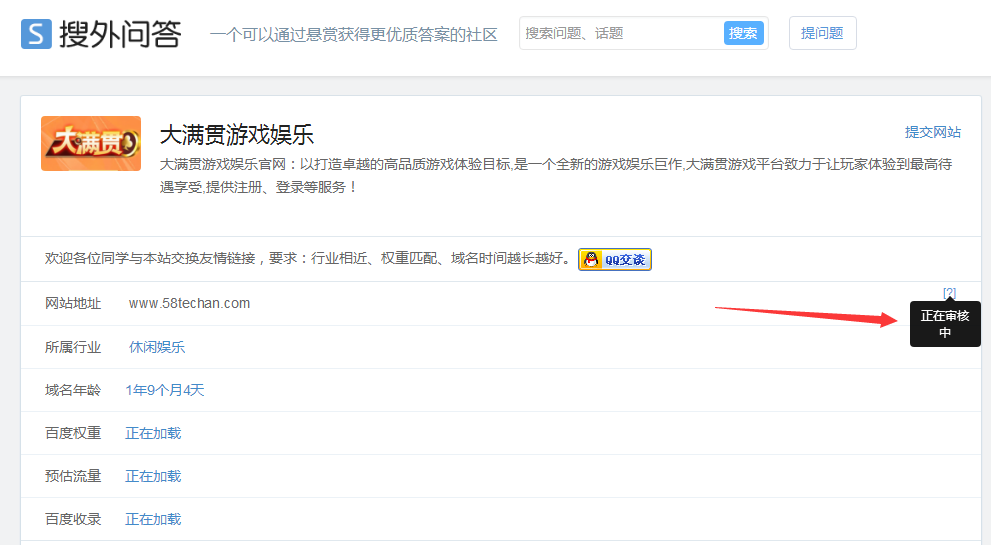Select the 百度收录 label
This screenshot has width=991, height=545.
point(73,519)
